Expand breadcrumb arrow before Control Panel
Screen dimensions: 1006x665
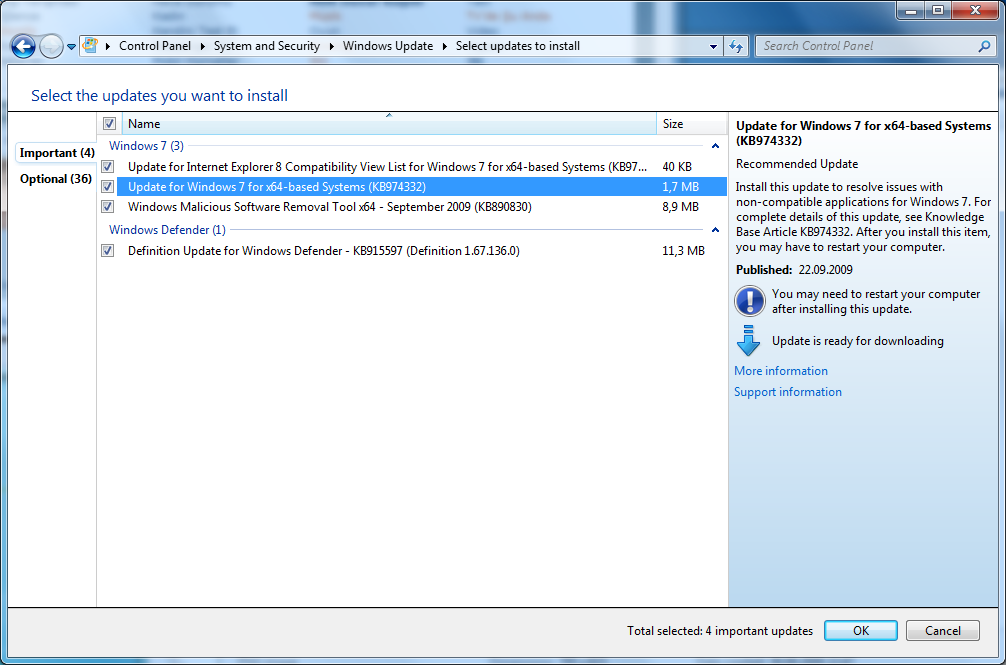108,46
